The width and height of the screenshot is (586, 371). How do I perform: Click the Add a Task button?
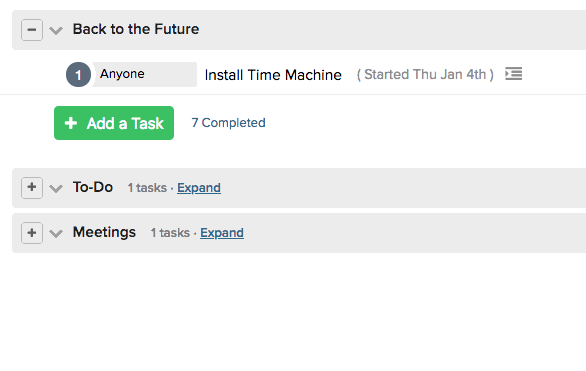(x=114, y=123)
